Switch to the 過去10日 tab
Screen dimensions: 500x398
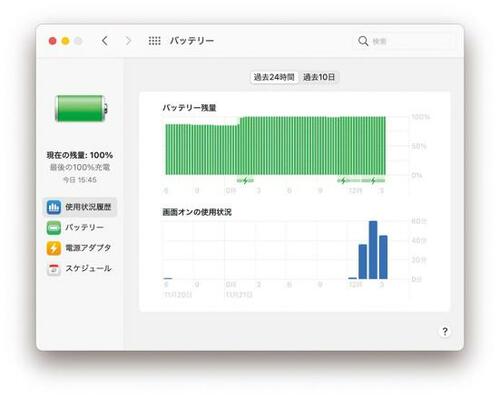(319, 77)
